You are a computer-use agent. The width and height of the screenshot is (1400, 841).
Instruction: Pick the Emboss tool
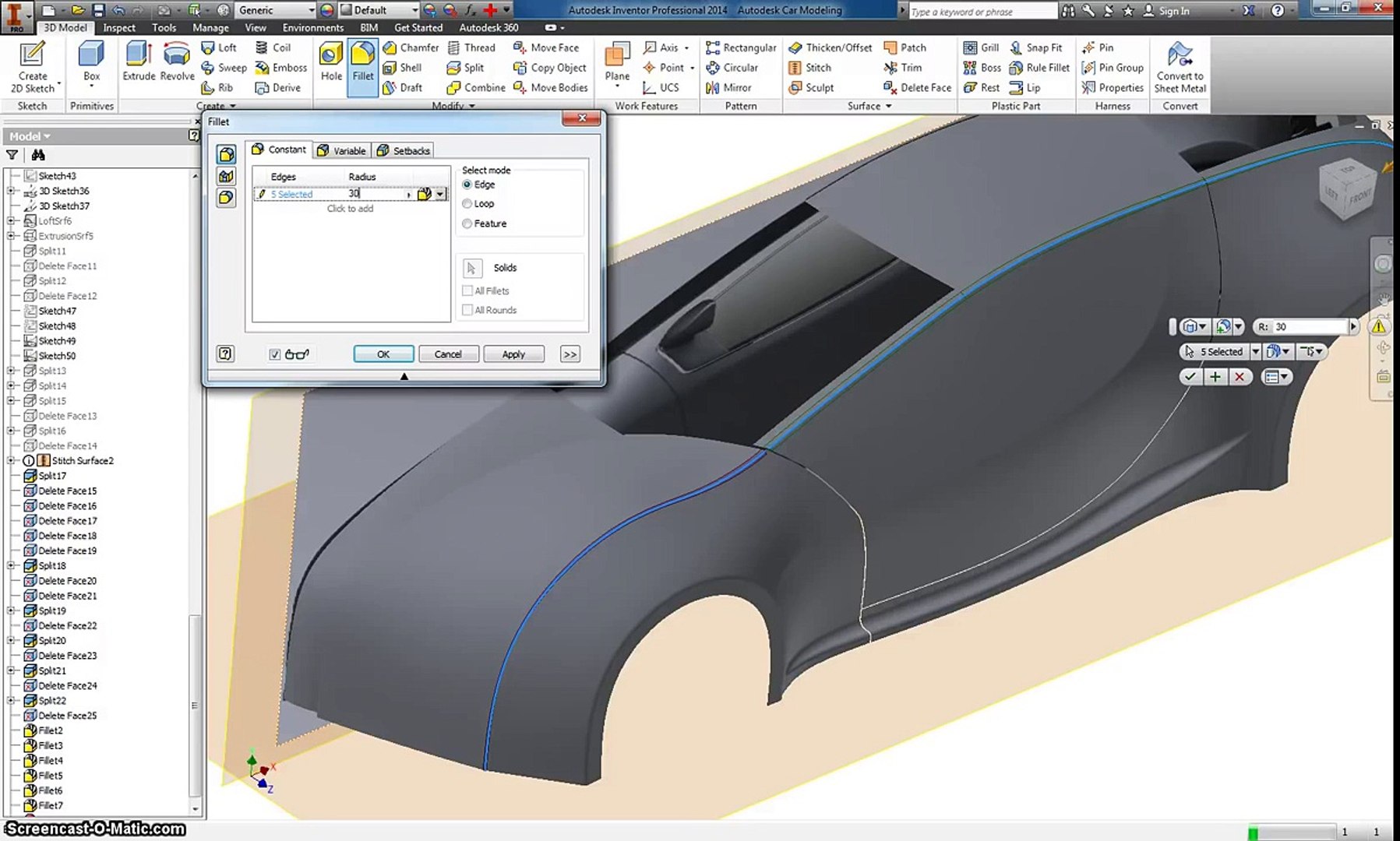point(281,68)
